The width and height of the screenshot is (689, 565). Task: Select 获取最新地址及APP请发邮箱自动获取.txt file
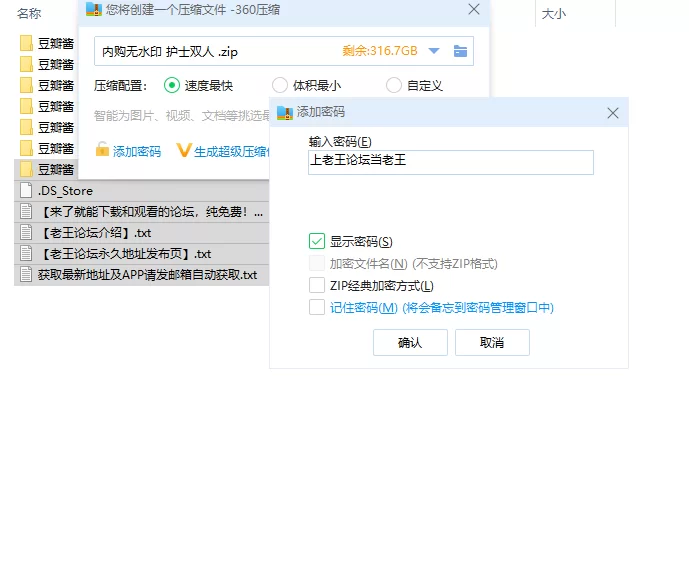141,275
